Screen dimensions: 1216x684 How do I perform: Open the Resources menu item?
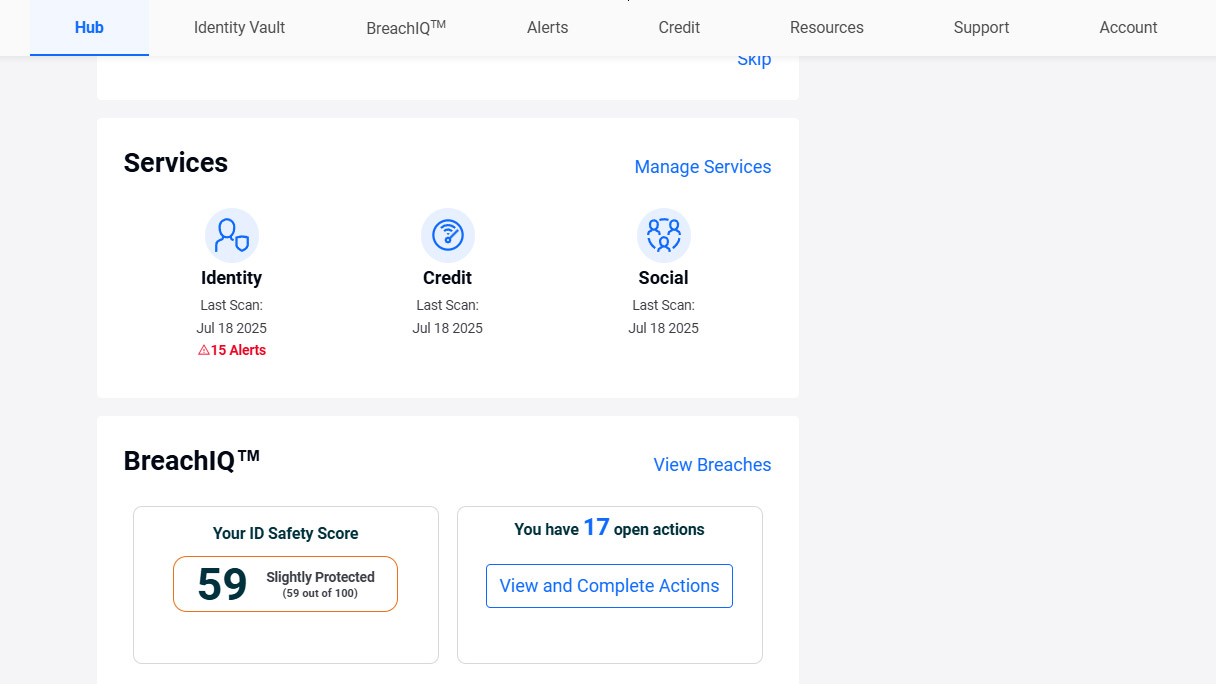tap(826, 28)
